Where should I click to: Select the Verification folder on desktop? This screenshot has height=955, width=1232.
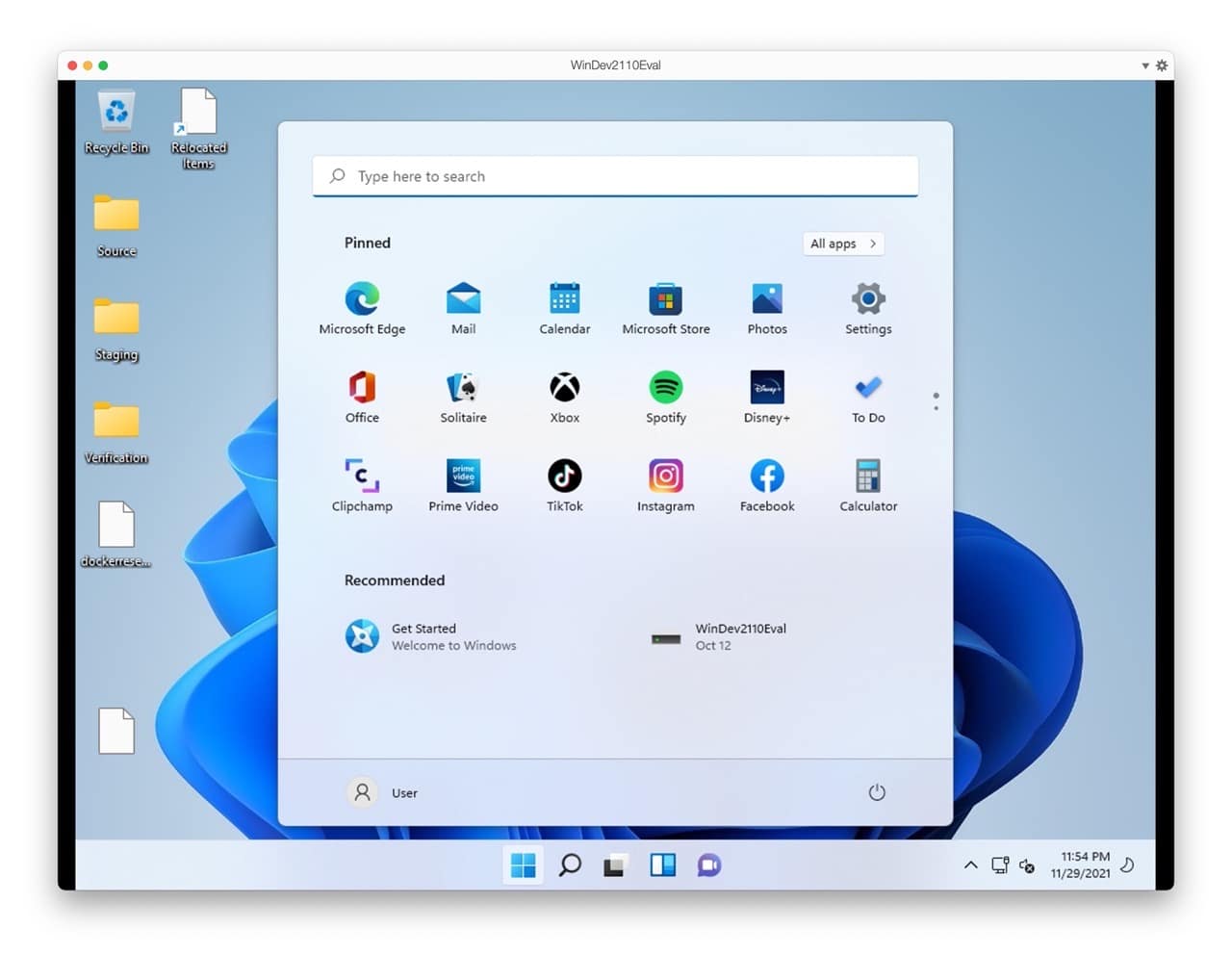[116, 433]
